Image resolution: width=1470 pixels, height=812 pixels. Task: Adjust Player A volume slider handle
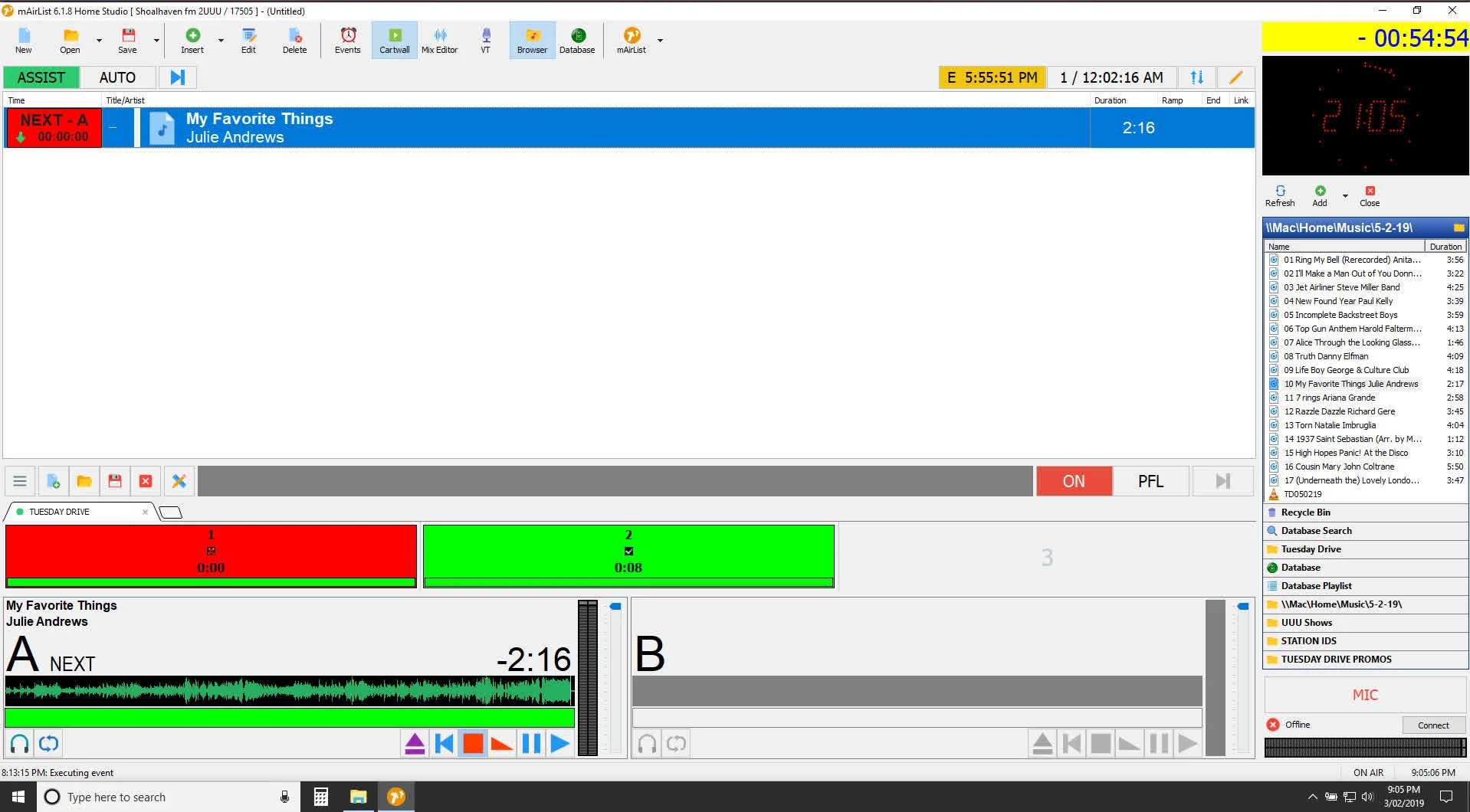[615, 606]
